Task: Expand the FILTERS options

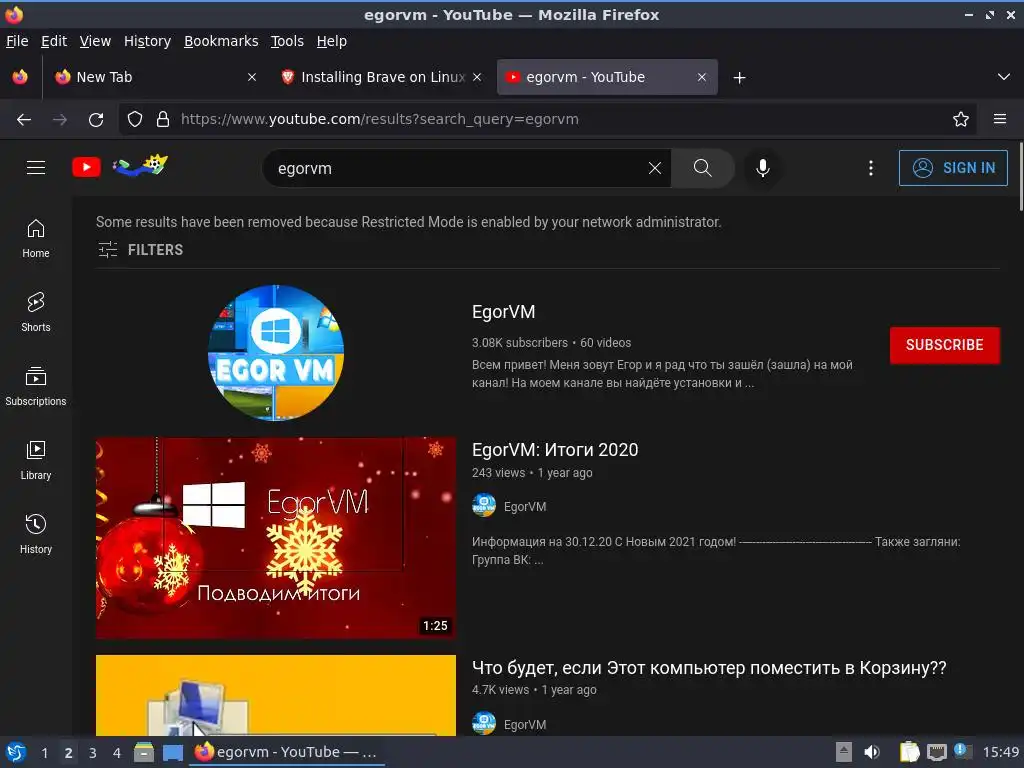Action: pos(140,249)
